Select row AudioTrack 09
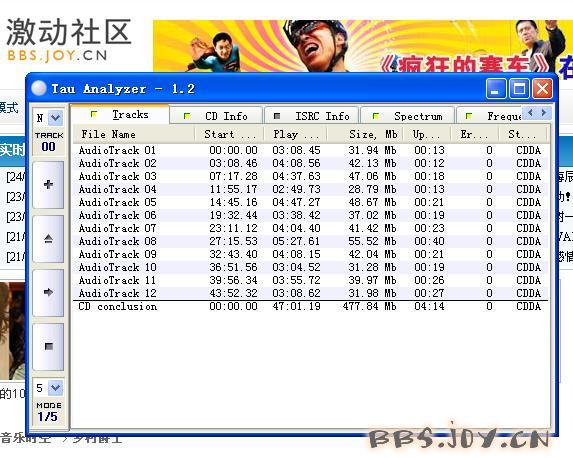Screen dimensions: 573x458 311,254
